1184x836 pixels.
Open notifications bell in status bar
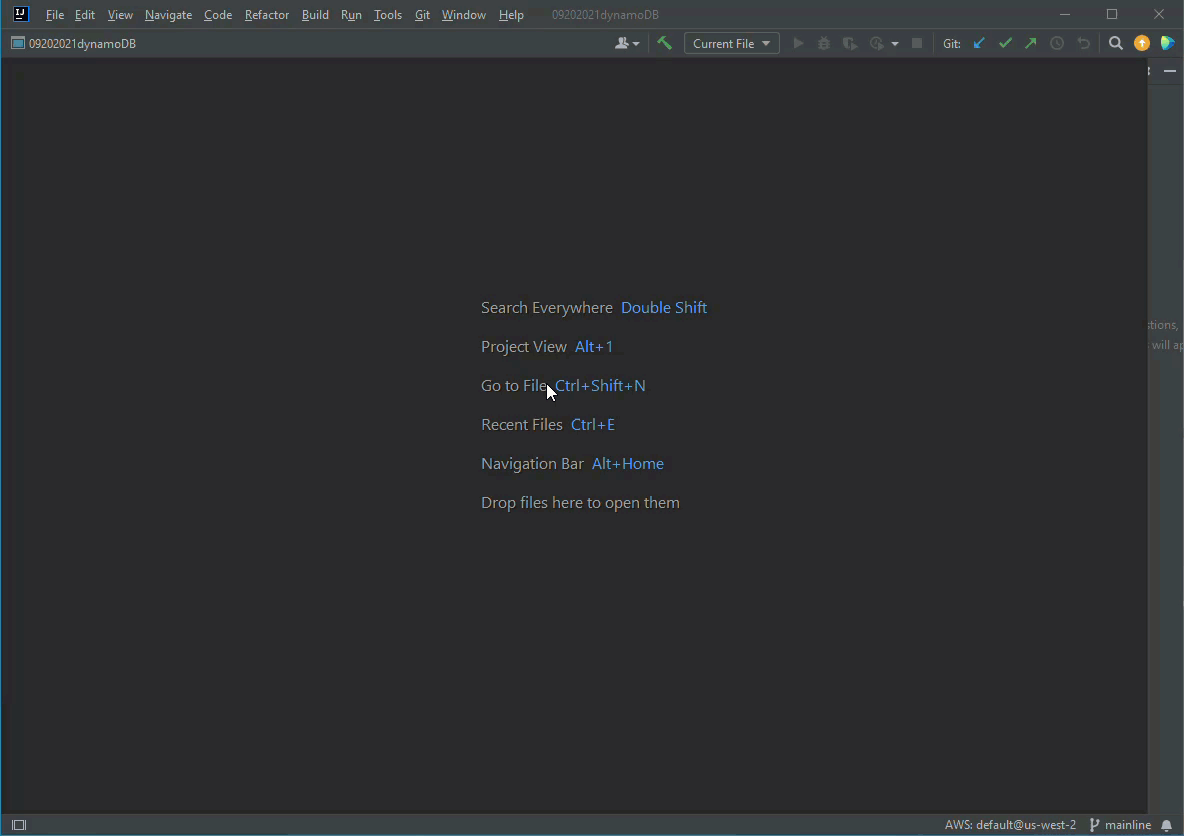[1166, 825]
